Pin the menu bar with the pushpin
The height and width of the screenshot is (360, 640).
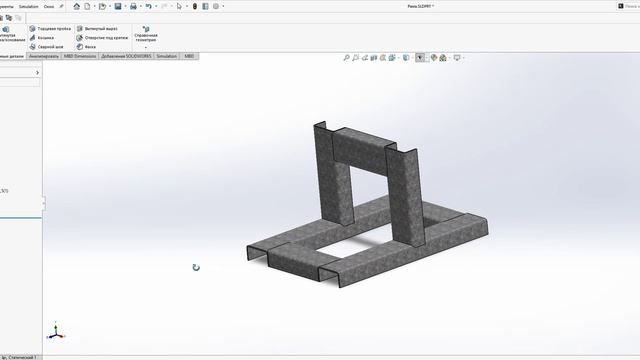click(61, 6)
